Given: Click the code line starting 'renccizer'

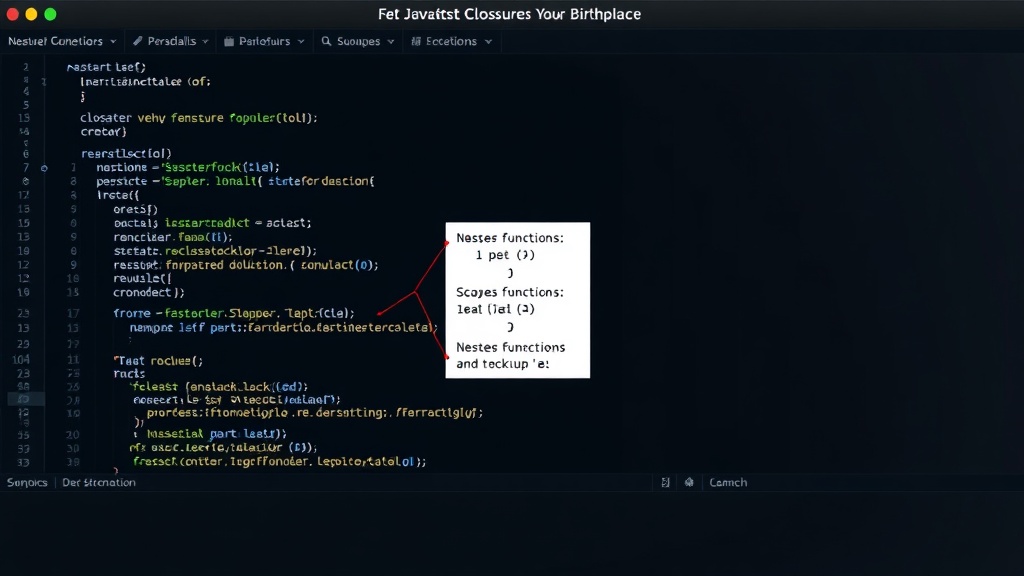Looking at the screenshot, I should (172, 237).
